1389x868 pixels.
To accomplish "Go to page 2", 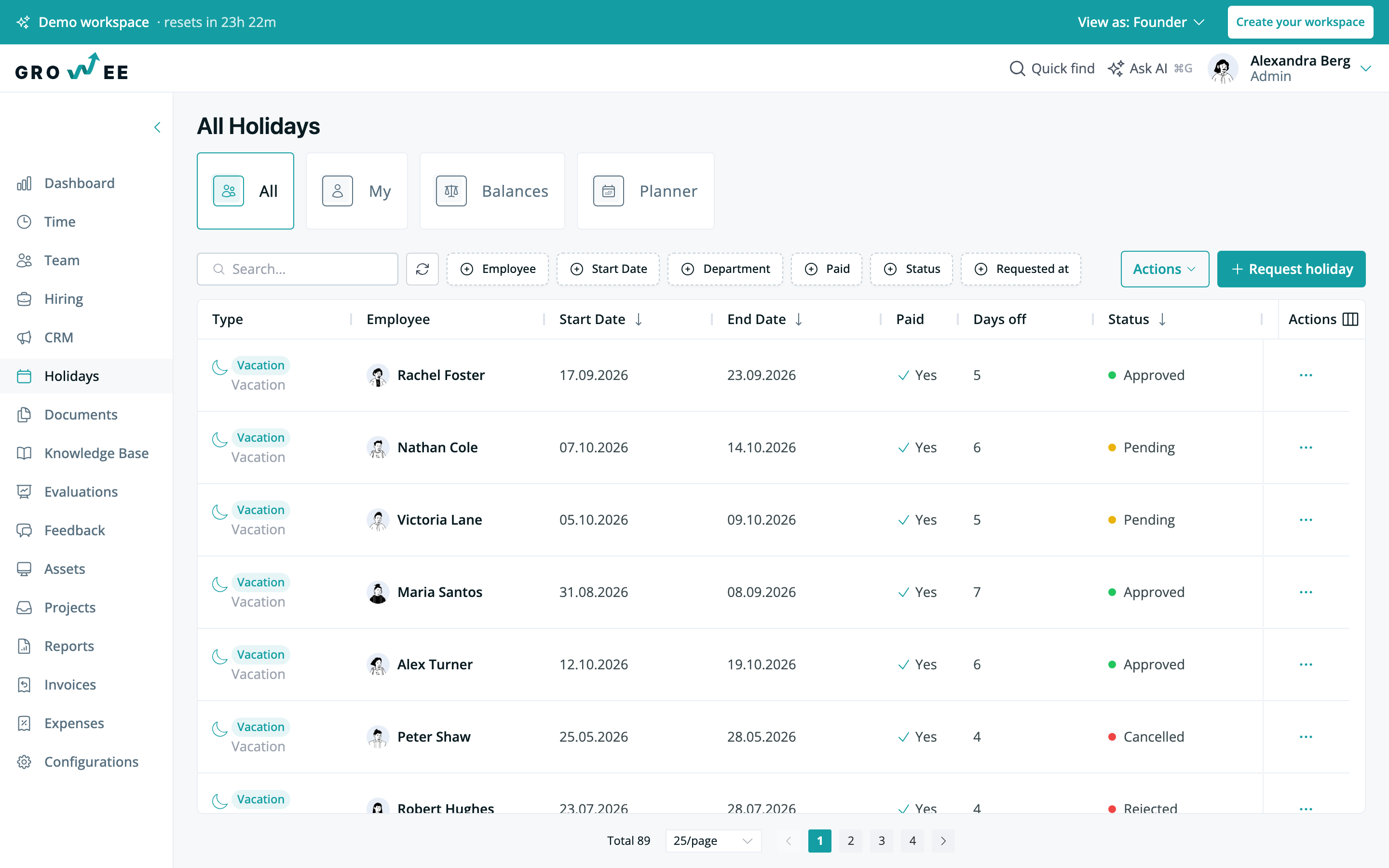I will 851,841.
